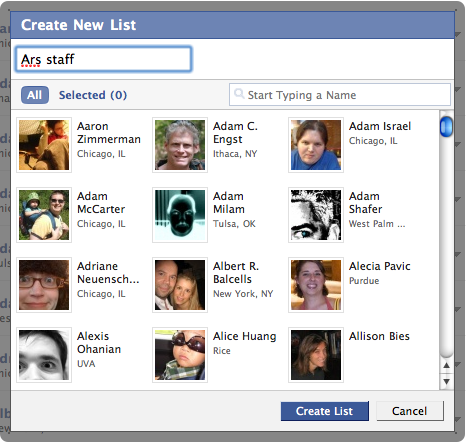The height and width of the screenshot is (443, 466).
Task: Select Albert R. Balcells's profile photo
Action: [180, 285]
